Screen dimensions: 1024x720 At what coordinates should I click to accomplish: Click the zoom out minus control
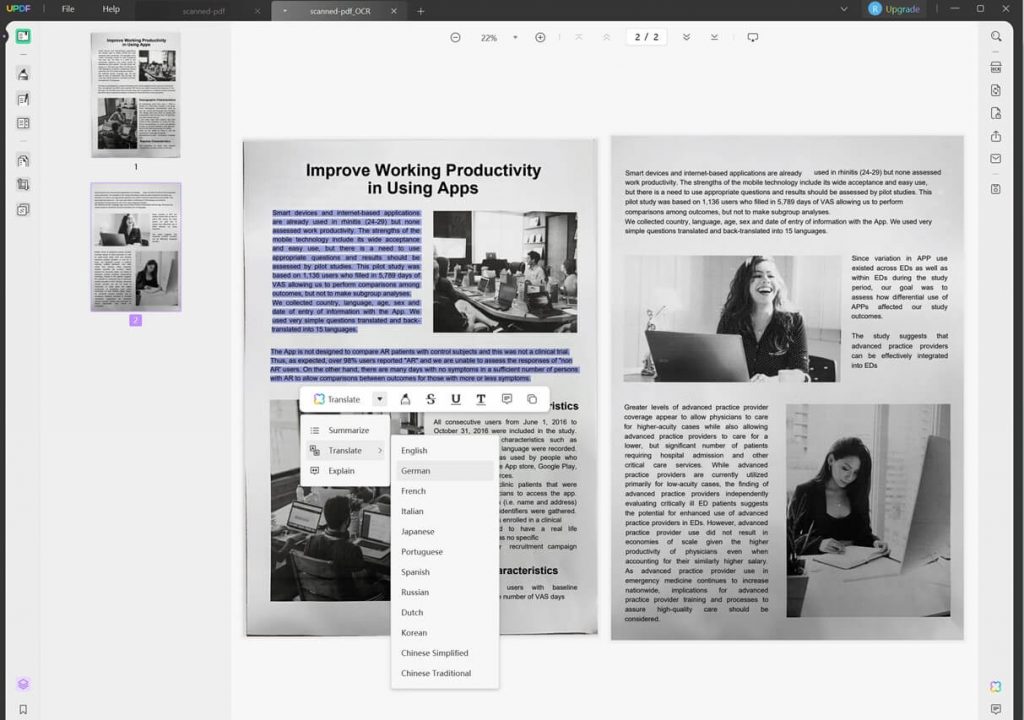[x=455, y=36]
